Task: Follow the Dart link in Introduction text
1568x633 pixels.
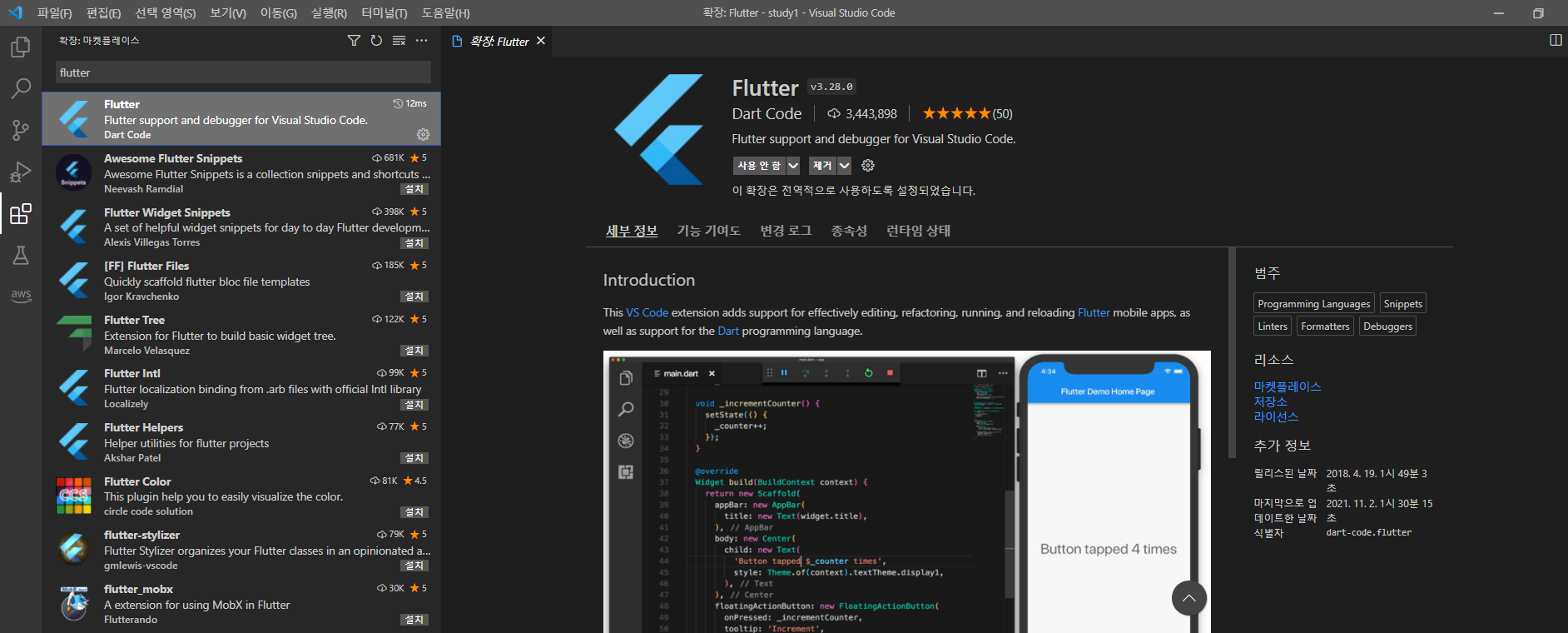Action: point(728,331)
